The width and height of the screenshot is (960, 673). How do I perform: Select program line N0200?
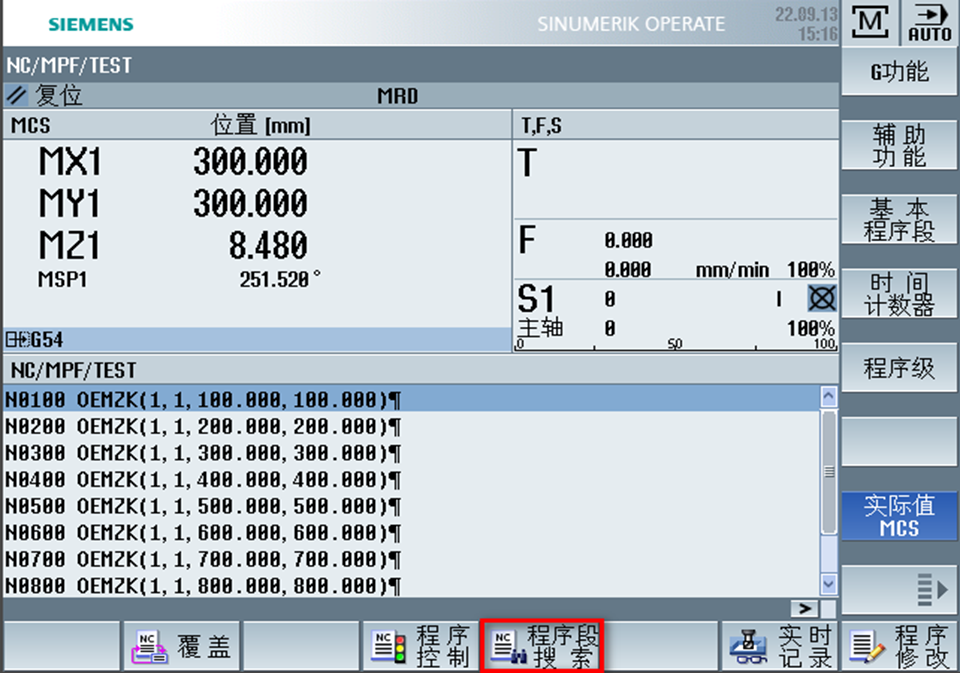[411, 426]
